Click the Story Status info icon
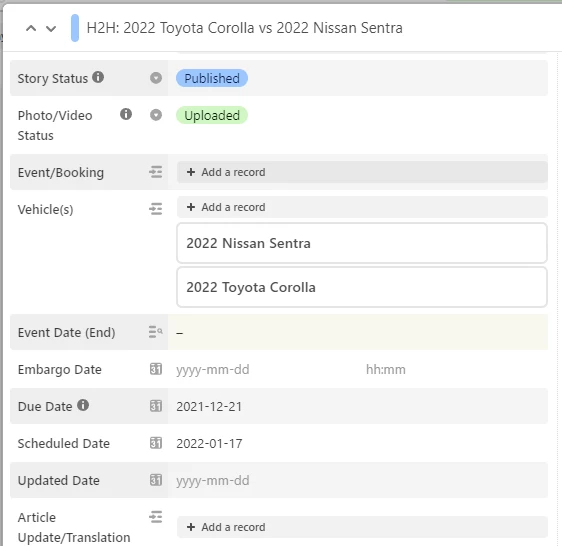 (98, 77)
